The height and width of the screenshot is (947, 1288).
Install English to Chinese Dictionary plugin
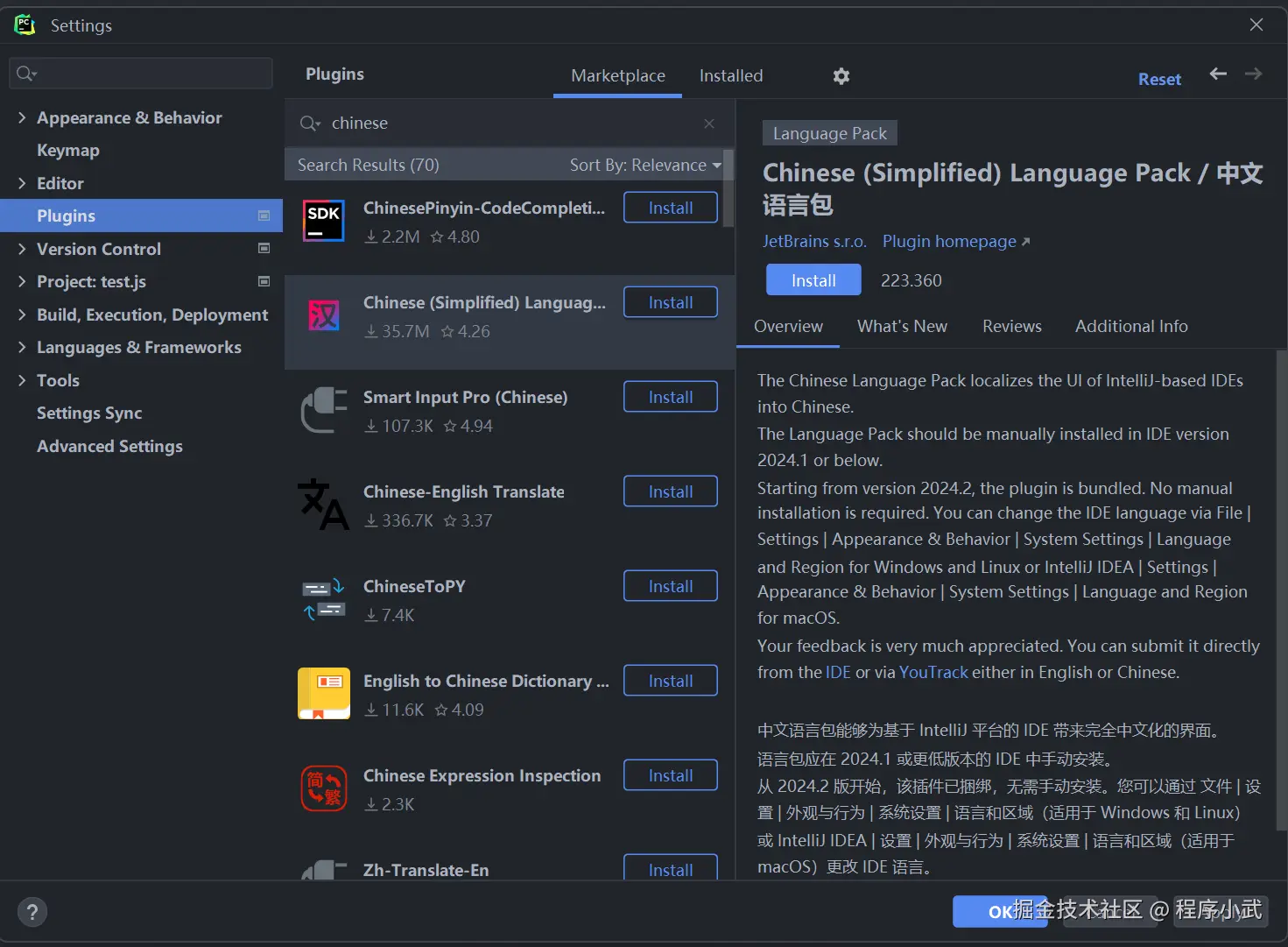[671, 681]
